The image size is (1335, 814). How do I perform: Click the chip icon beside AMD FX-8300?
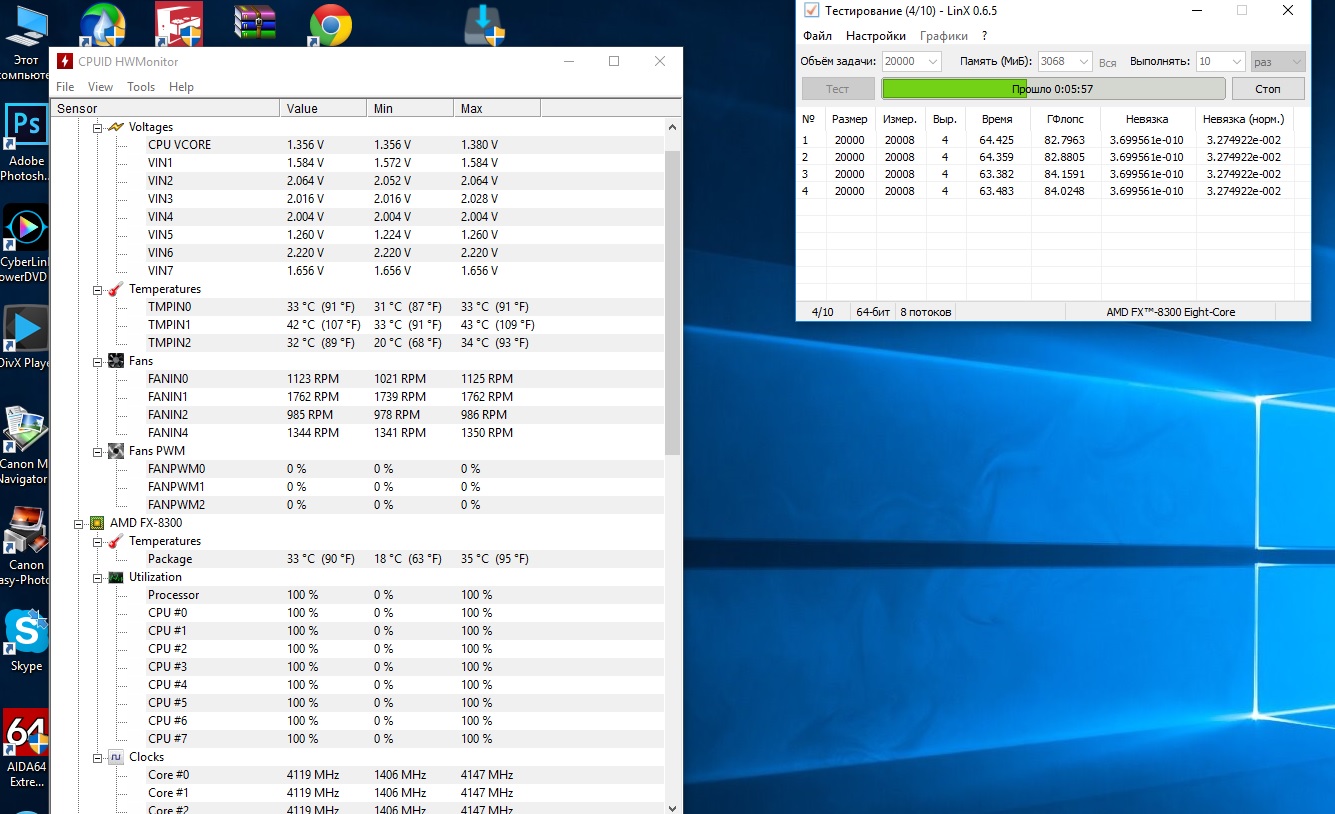(97, 523)
